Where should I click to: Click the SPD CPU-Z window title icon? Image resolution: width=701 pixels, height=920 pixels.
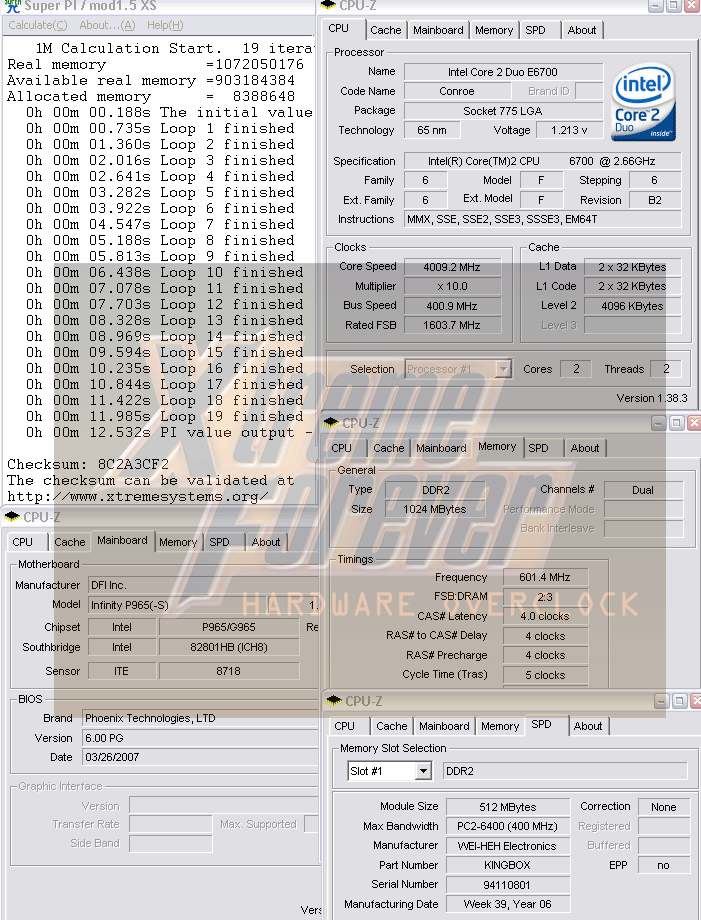334,701
